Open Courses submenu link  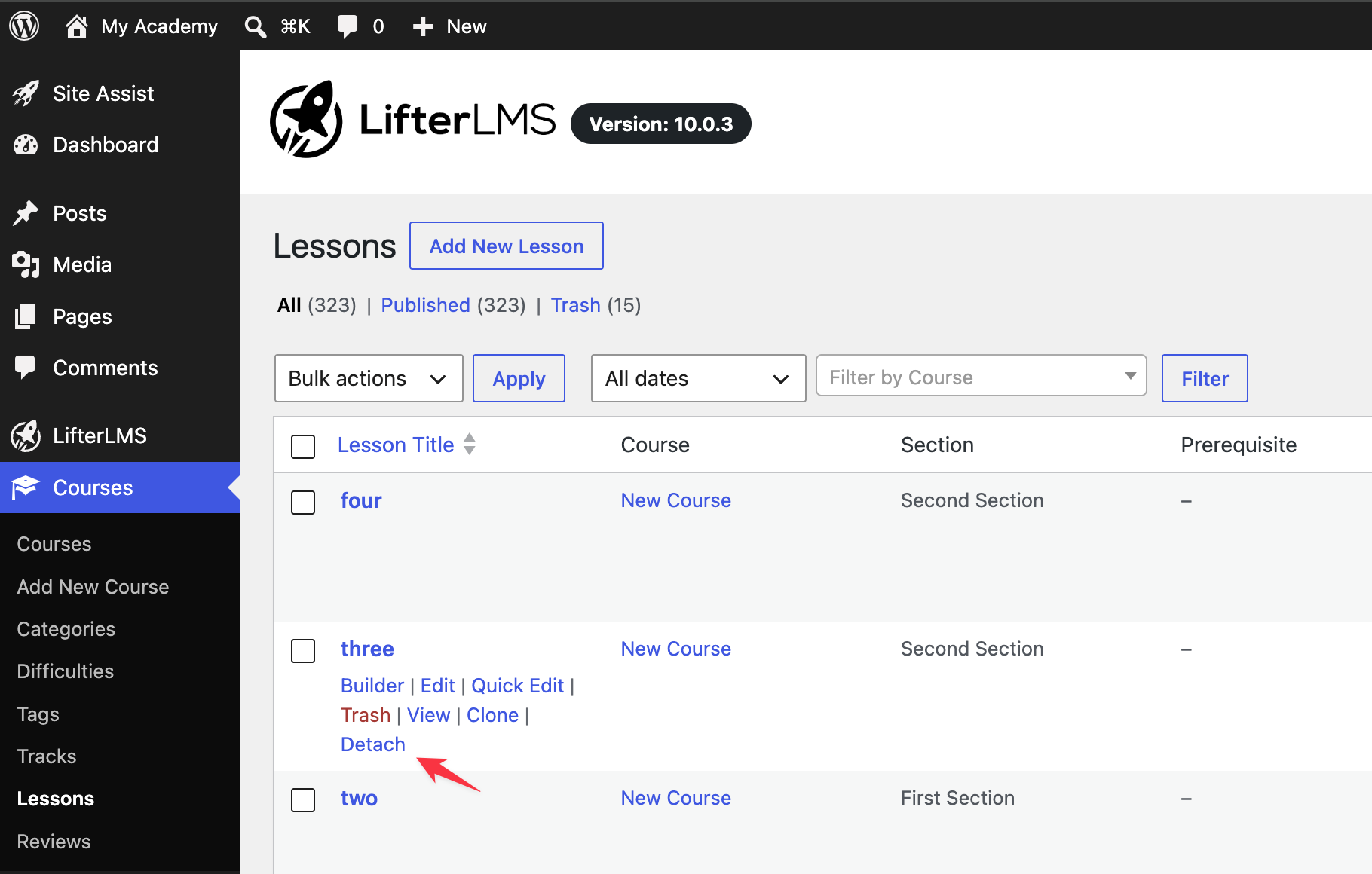click(x=54, y=544)
